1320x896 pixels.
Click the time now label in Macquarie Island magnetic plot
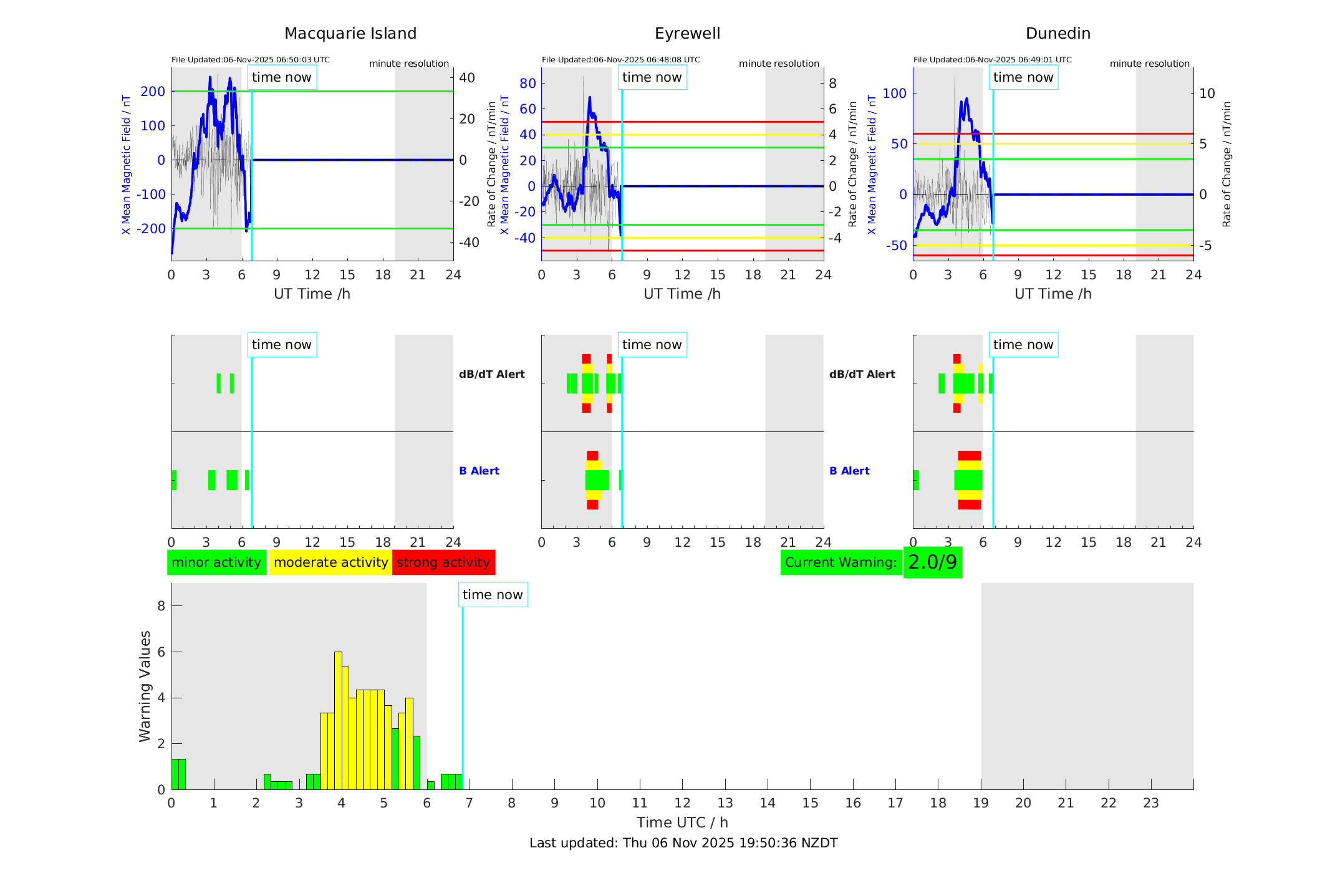coord(282,77)
